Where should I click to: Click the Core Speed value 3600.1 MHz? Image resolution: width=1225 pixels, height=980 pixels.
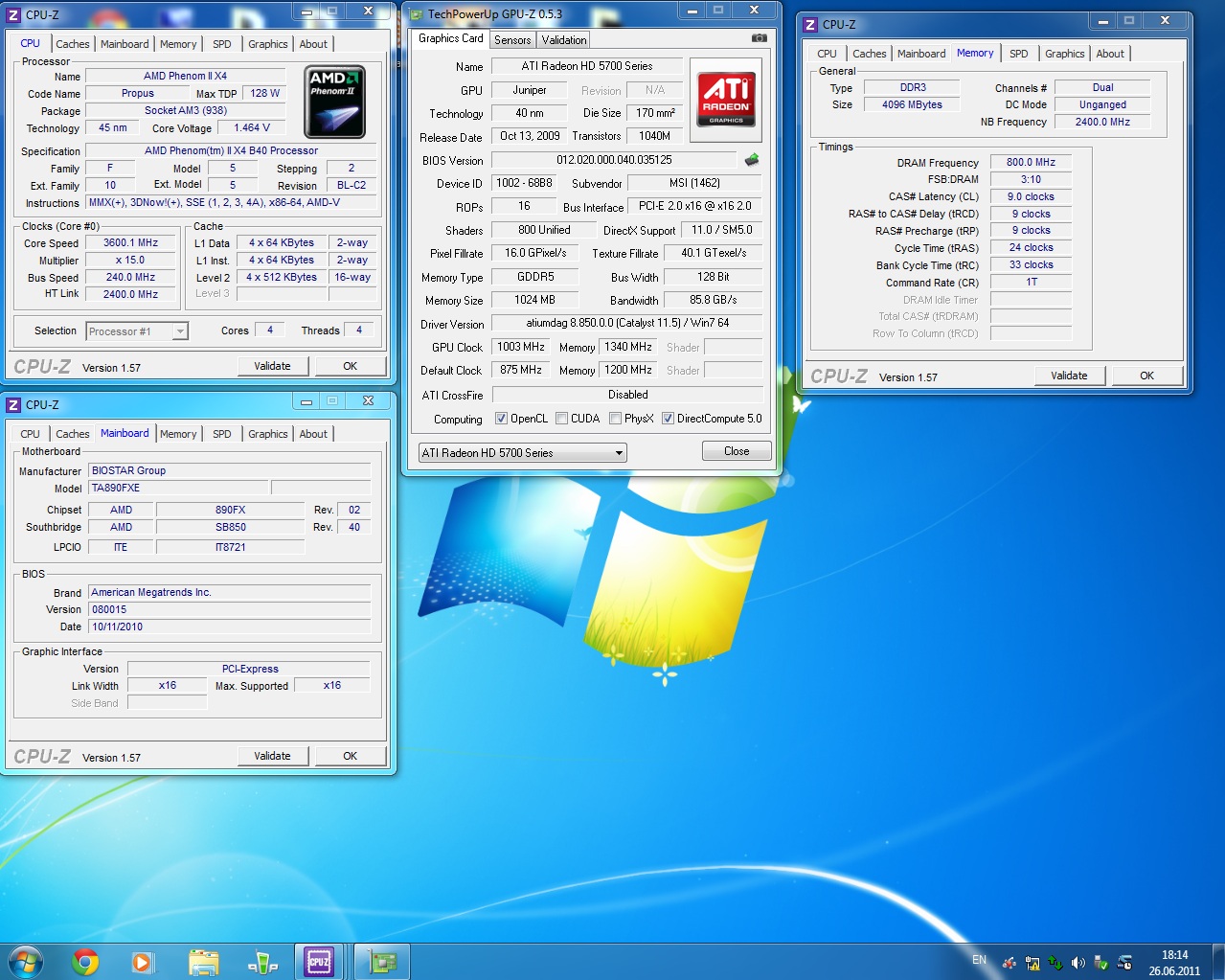coord(131,243)
